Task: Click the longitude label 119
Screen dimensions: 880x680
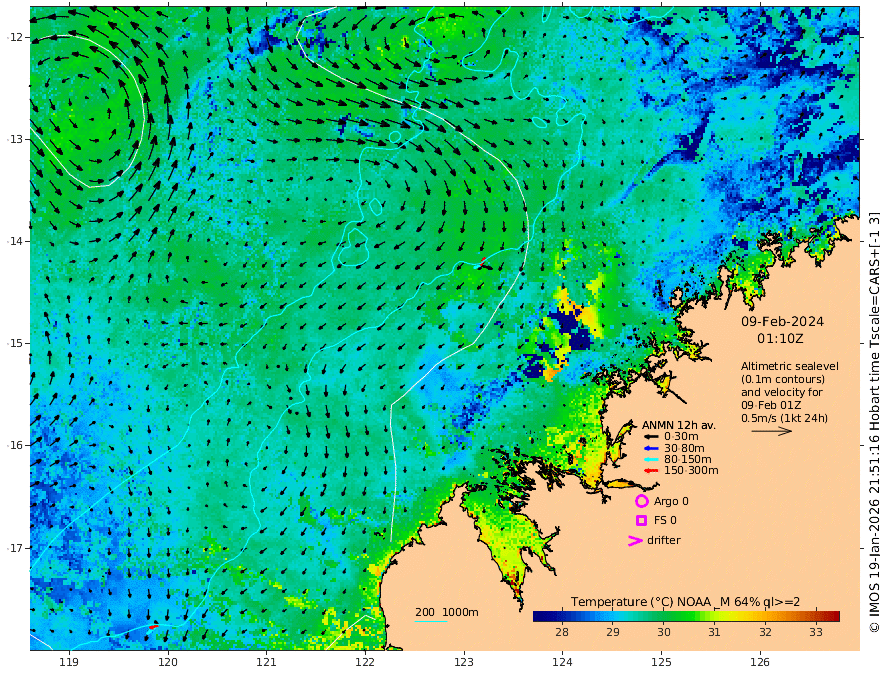Action: pyautogui.click(x=69, y=663)
